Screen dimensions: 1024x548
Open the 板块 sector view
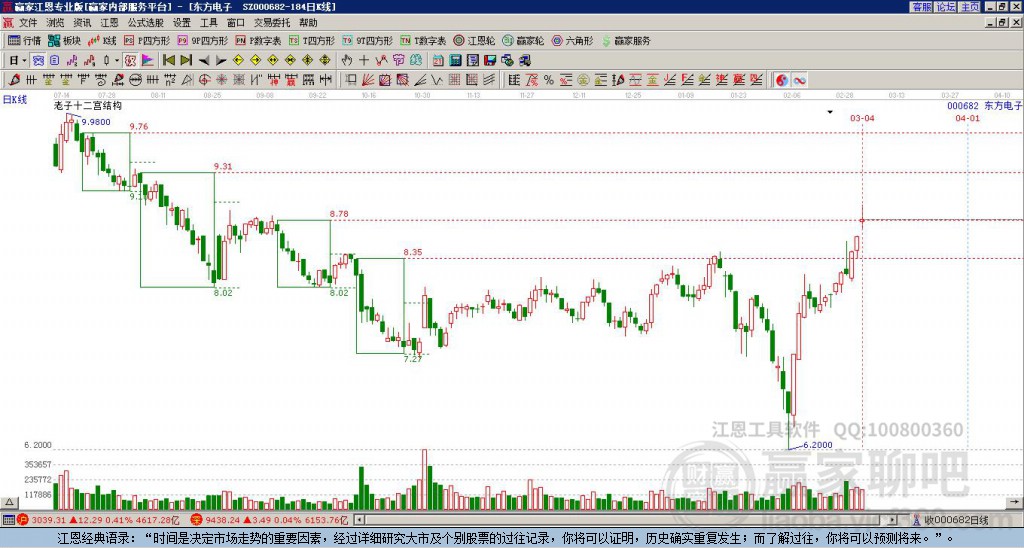[65, 40]
